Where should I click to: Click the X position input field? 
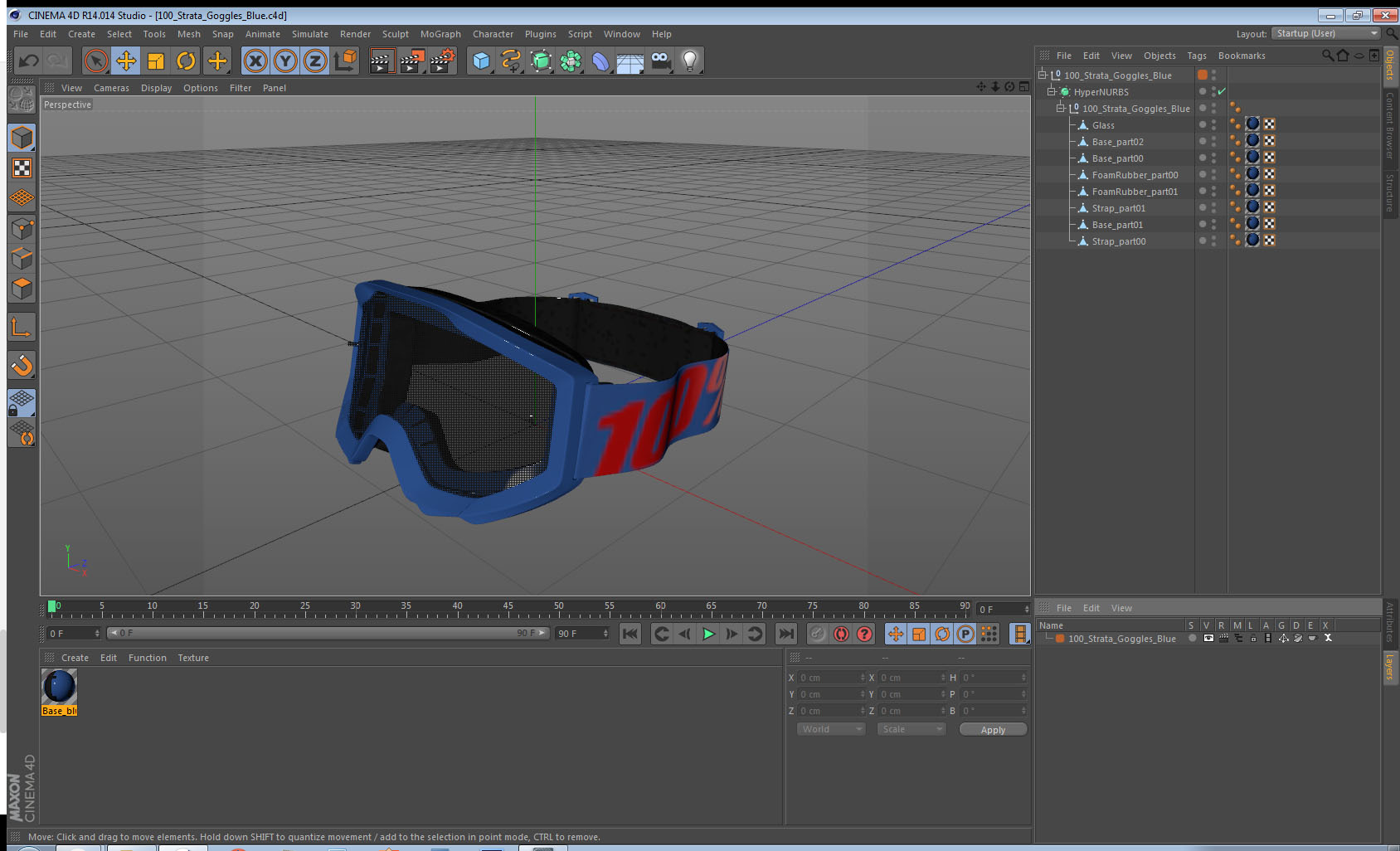pos(831,678)
